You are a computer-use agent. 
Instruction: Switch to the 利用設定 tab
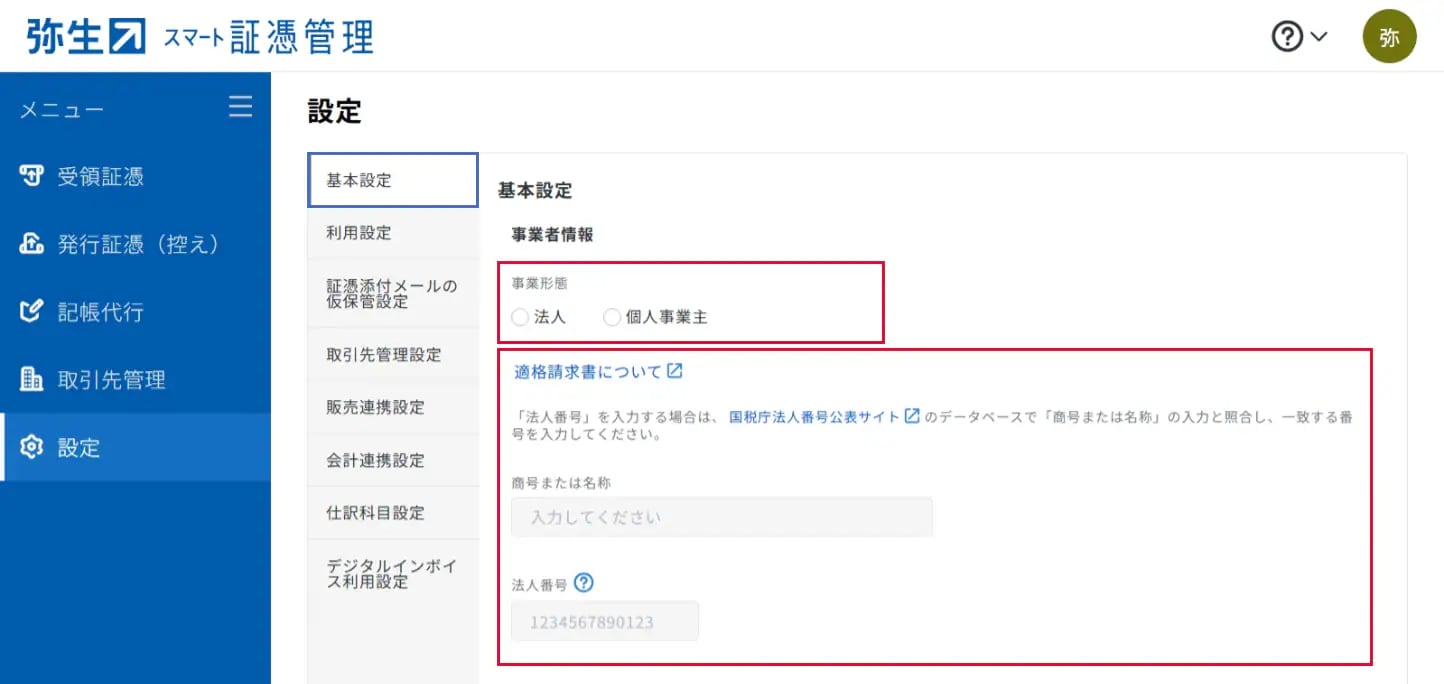point(359,233)
